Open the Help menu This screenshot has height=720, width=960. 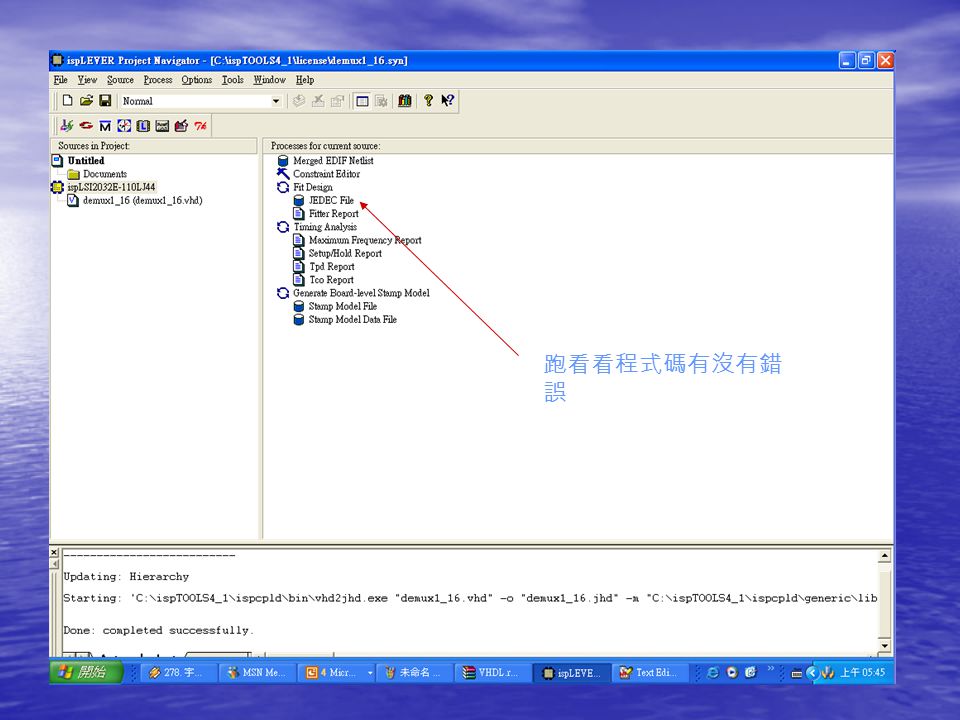305,80
